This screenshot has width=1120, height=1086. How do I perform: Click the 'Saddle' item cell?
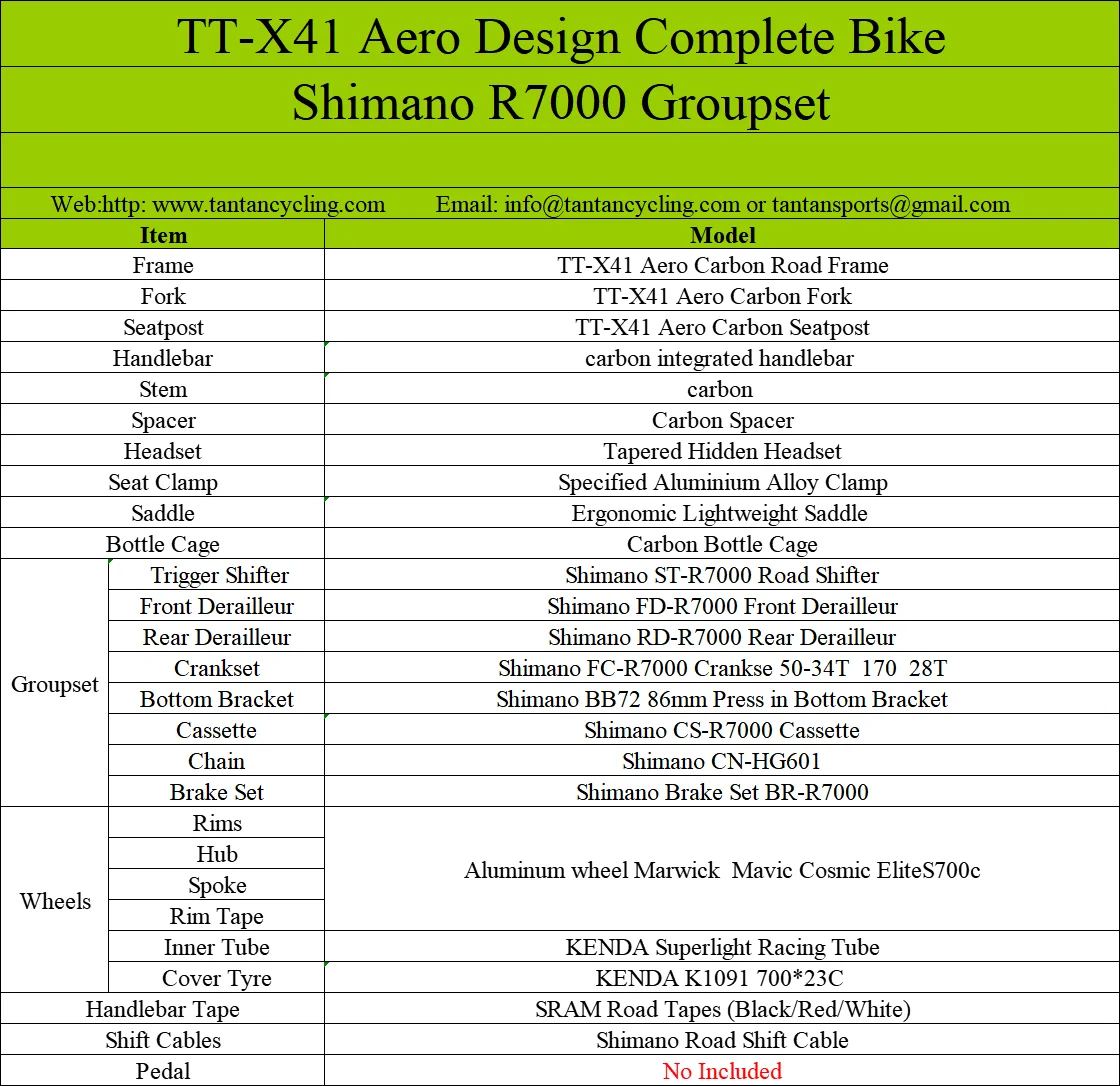(162, 513)
